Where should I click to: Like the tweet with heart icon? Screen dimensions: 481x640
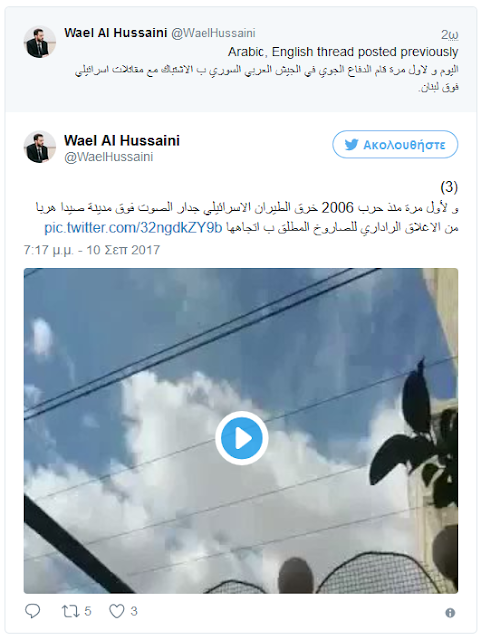pyautogui.click(x=116, y=611)
